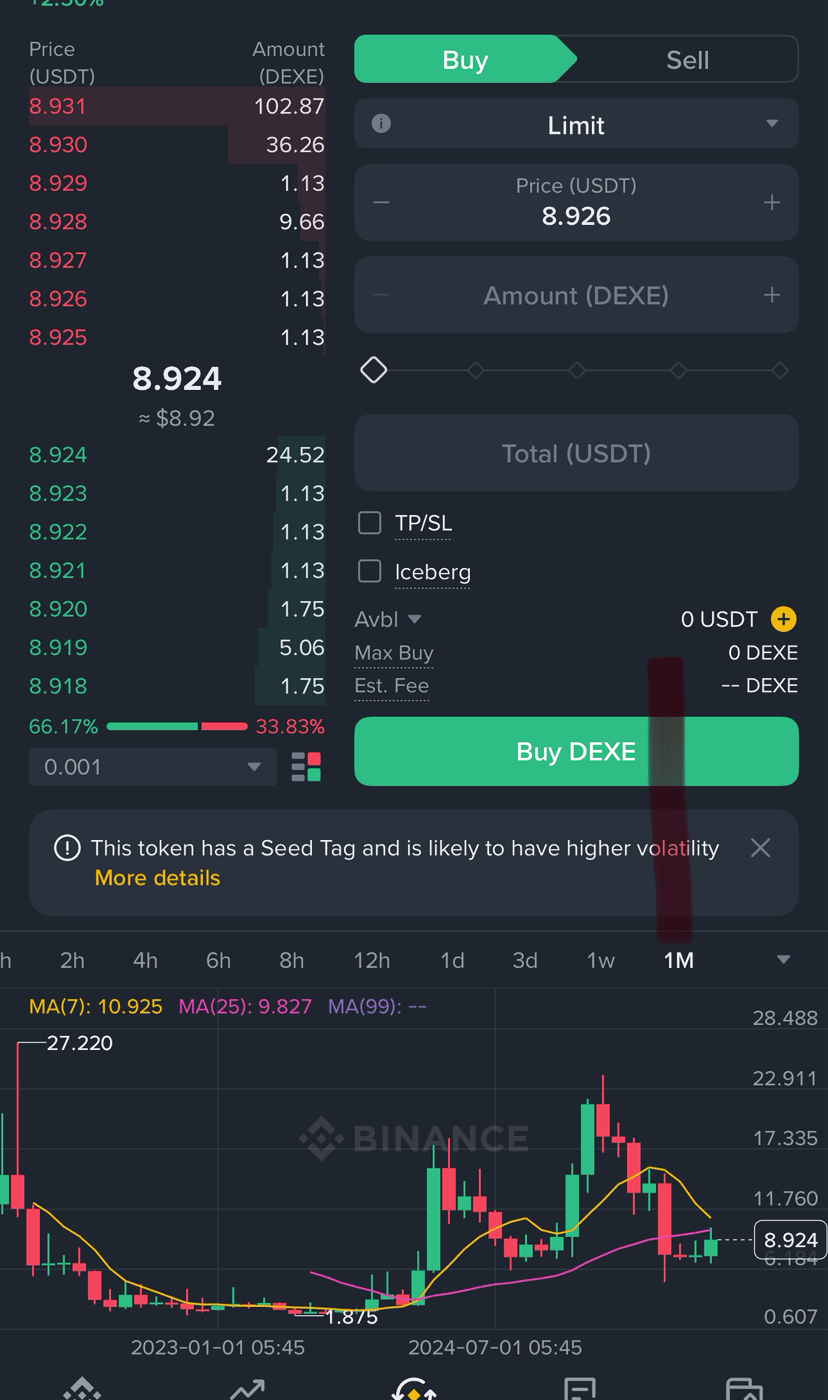Tap the yellow plus to deposit USDT

(784, 619)
